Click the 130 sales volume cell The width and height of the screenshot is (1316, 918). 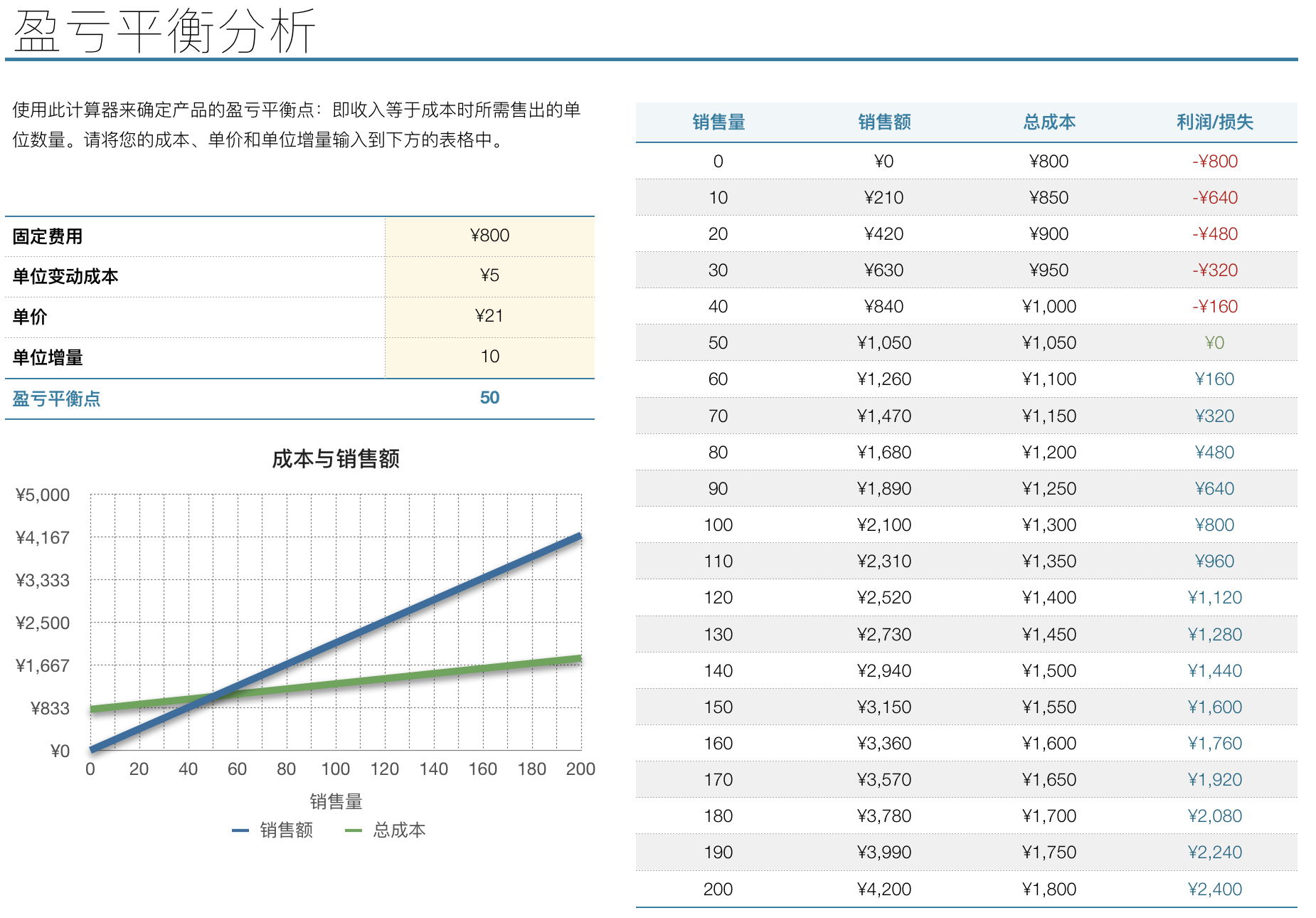[718, 635]
